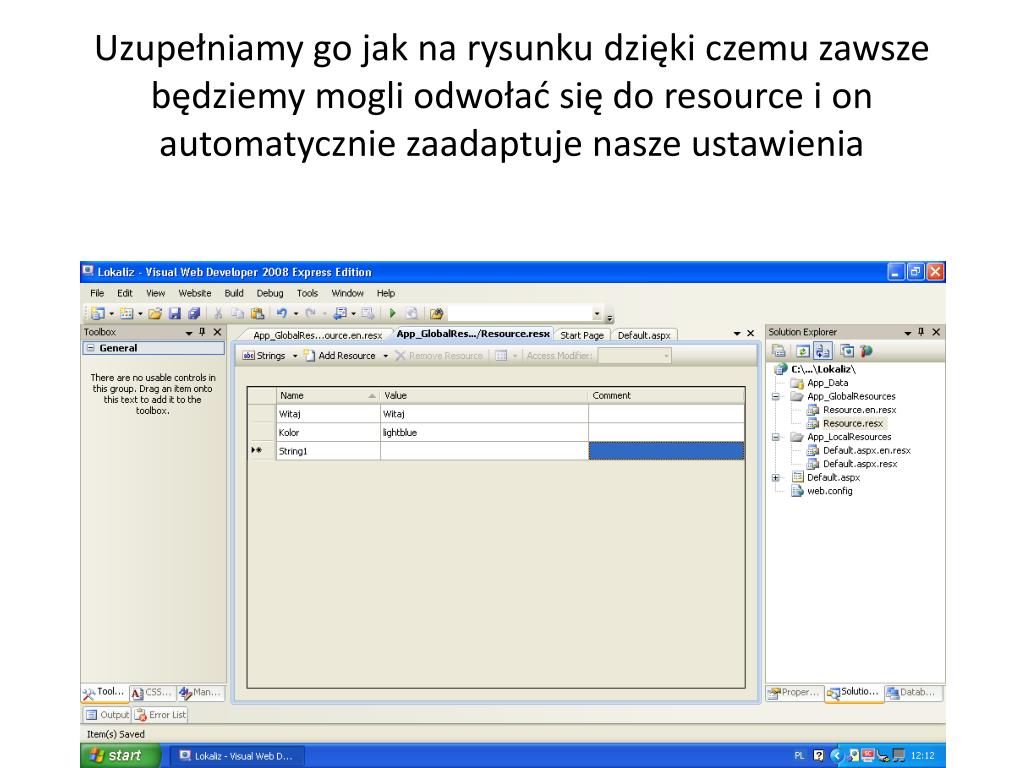
Task: Click the Refresh icon in Solution Explorer
Action: point(803,351)
